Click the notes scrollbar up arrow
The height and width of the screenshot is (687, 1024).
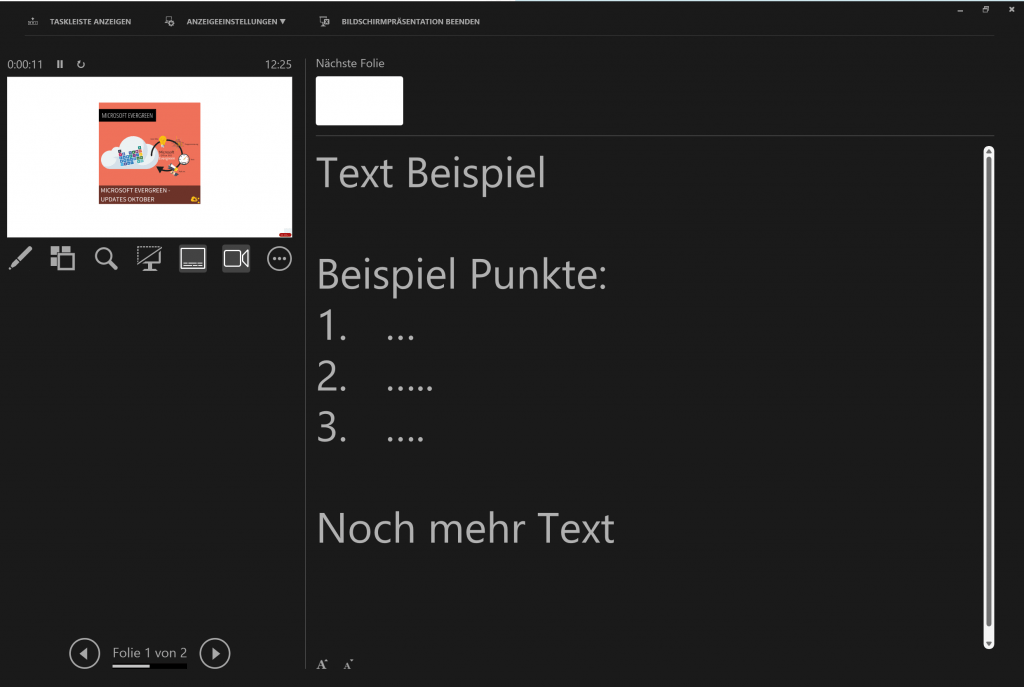pyautogui.click(x=989, y=152)
